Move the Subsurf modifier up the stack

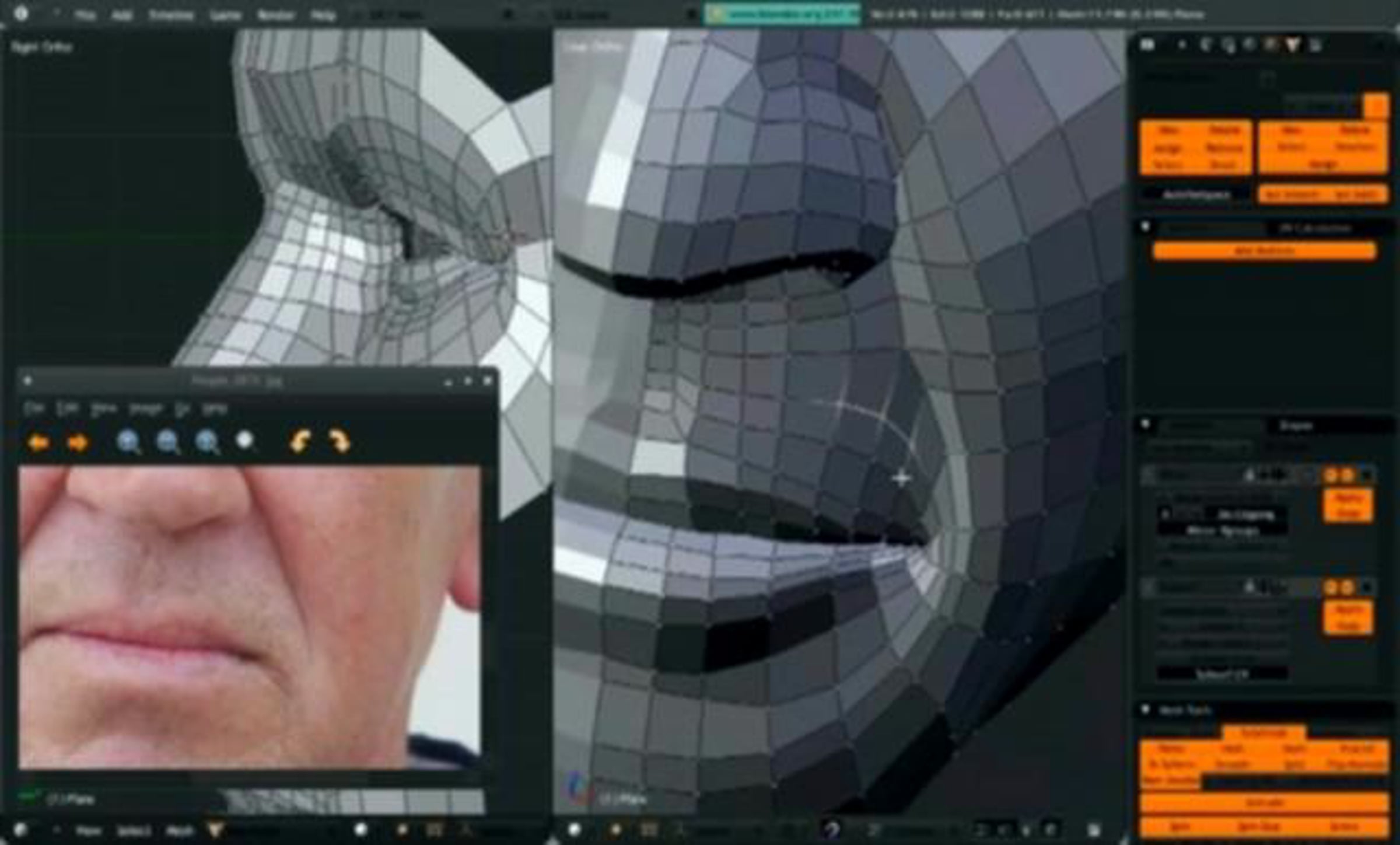pos(1331,588)
